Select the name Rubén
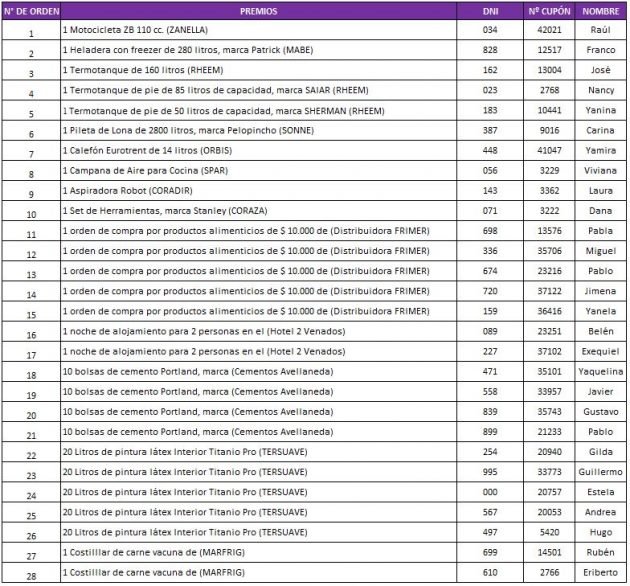630x586 pixels. click(600, 552)
